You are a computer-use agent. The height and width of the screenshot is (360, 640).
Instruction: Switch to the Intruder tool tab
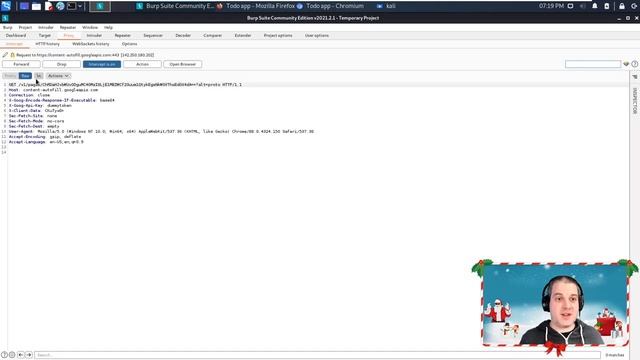pos(94,36)
